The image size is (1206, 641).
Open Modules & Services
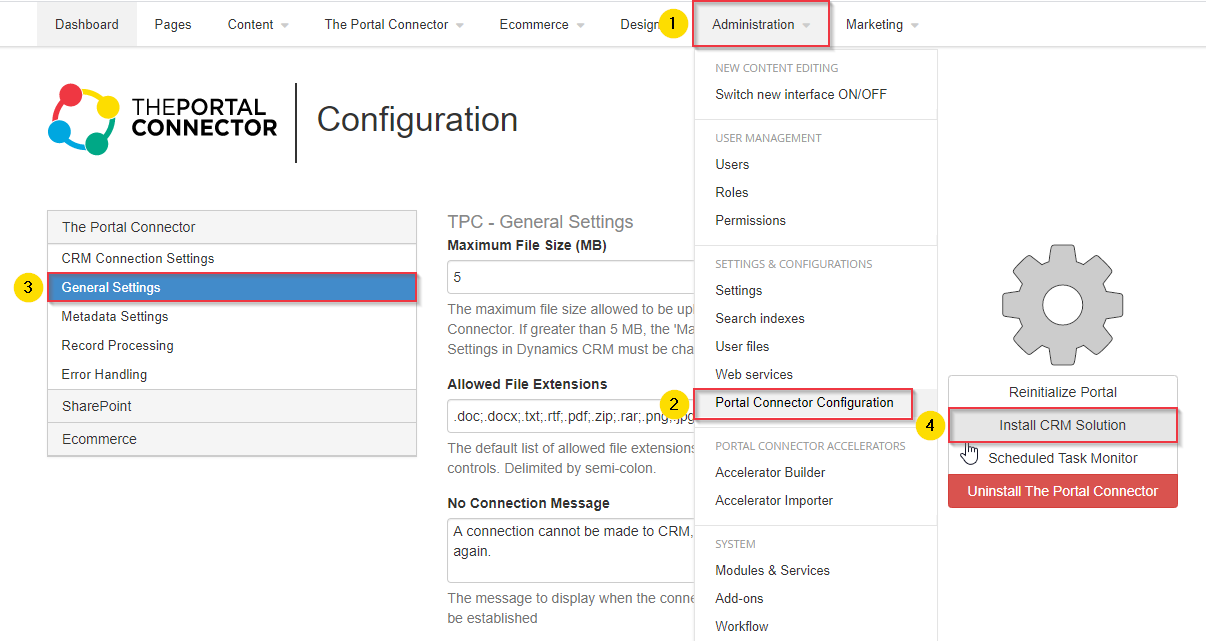pyautogui.click(x=772, y=570)
